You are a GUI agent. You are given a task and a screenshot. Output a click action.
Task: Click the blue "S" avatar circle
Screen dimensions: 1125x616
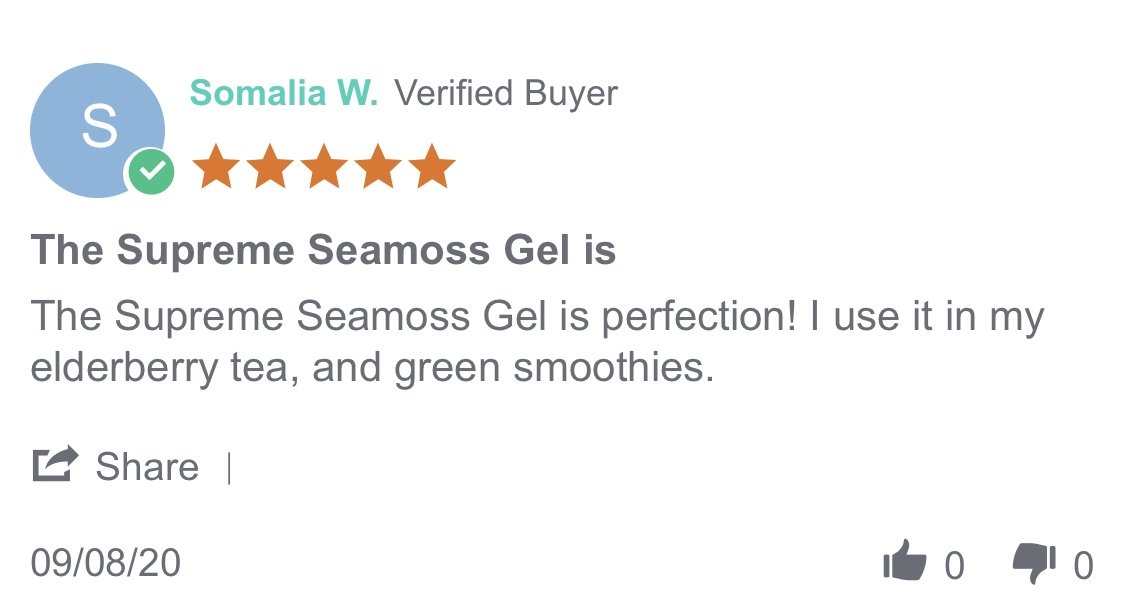click(x=97, y=128)
